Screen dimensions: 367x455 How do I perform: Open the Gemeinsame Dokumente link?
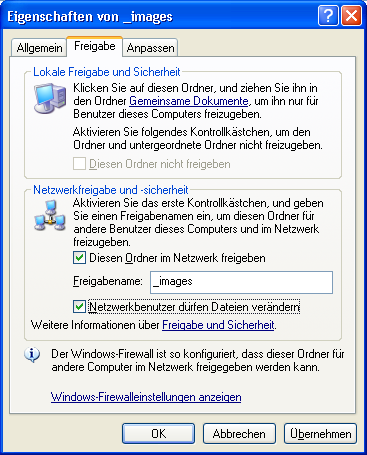pos(189,101)
